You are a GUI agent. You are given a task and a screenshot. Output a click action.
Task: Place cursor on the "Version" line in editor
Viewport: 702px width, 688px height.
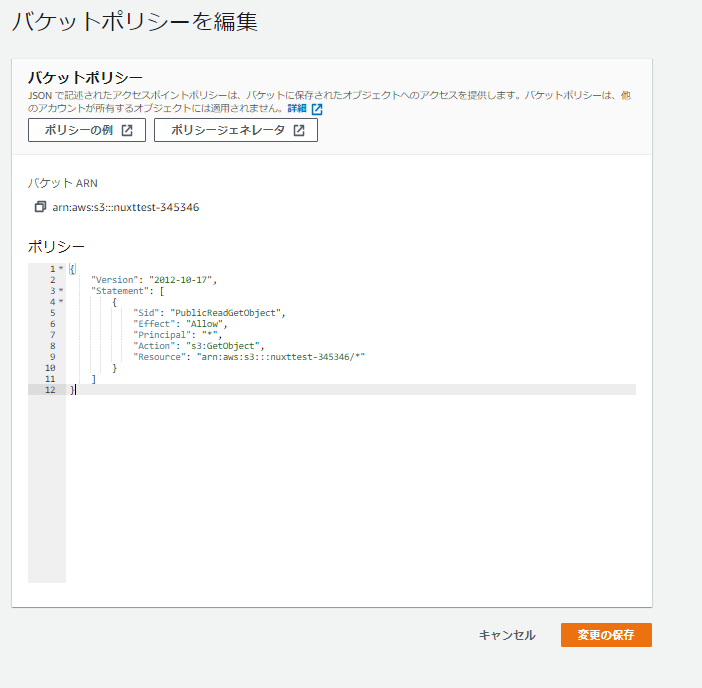pyautogui.click(x=154, y=280)
